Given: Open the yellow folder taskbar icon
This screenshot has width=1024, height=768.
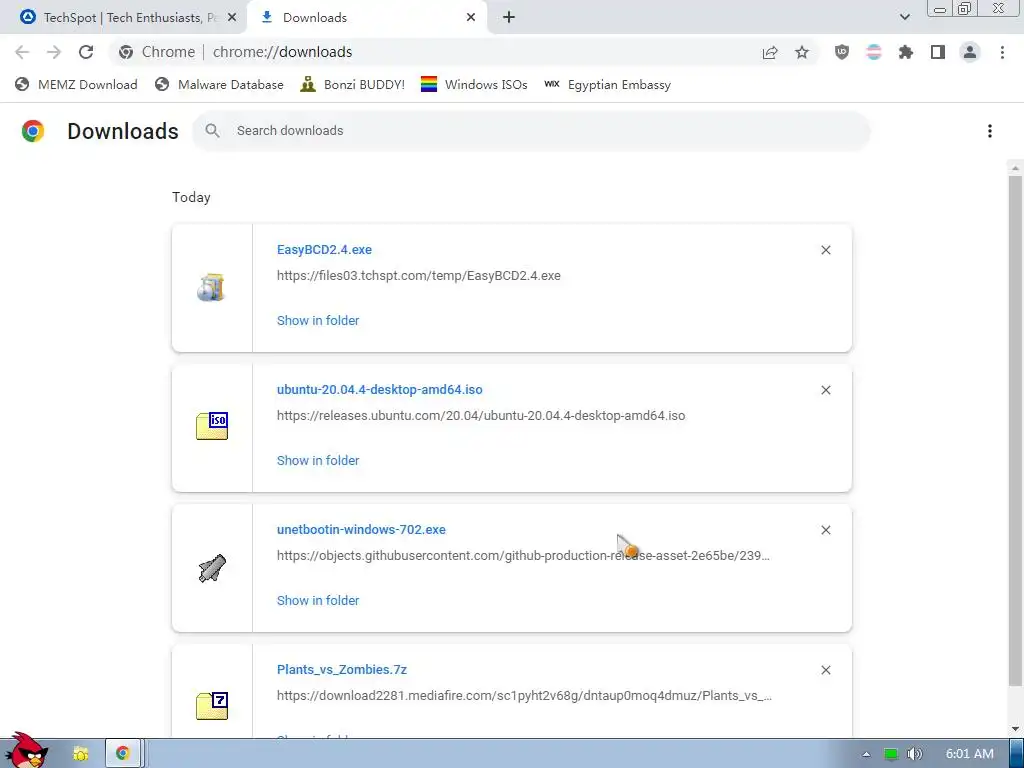Looking at the screenshot, I should pos(81,754).
